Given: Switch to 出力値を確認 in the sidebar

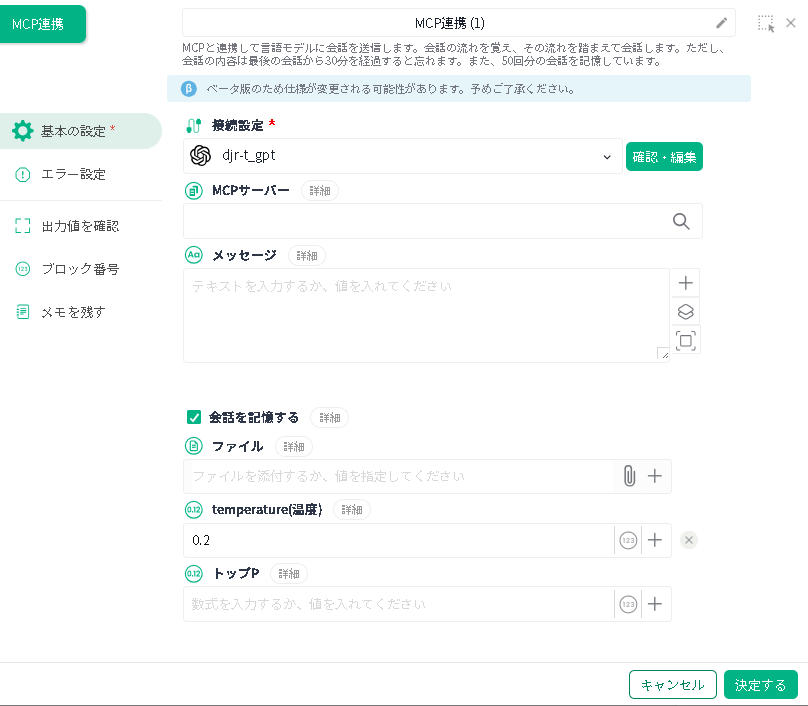Looking at the screenshot, I should pyautogui.click(x=79, y=226).
